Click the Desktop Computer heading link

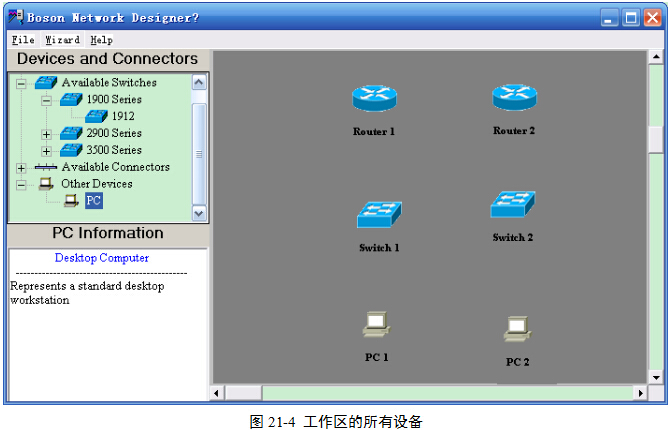pos(102,258)
